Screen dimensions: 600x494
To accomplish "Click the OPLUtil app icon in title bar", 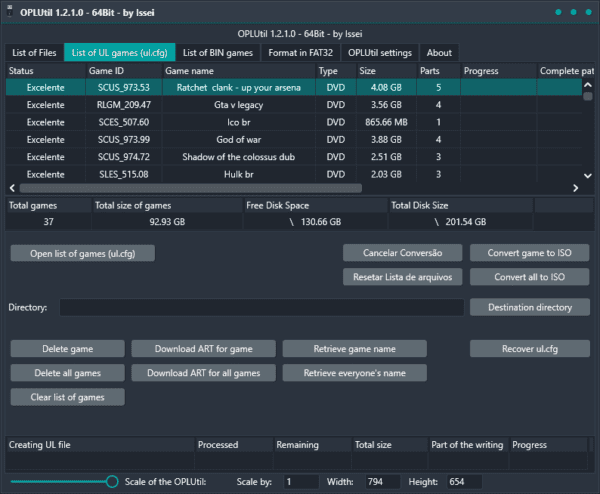I will click(x=12, y=12).
